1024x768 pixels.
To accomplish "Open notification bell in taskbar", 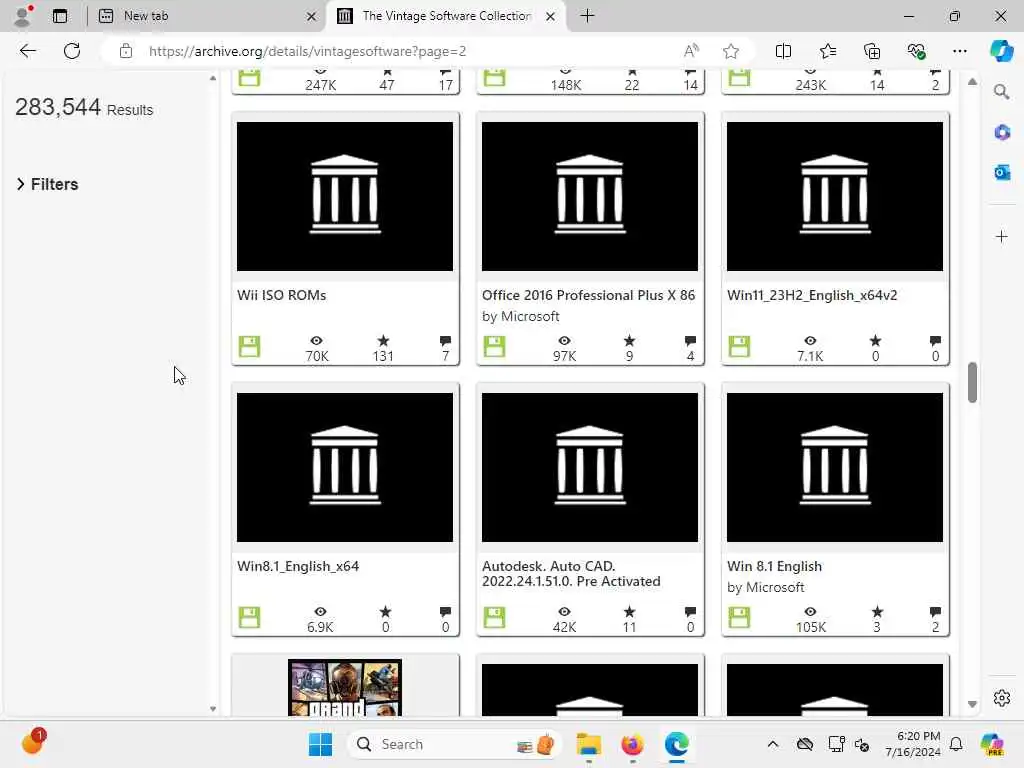I will point(956,744).
